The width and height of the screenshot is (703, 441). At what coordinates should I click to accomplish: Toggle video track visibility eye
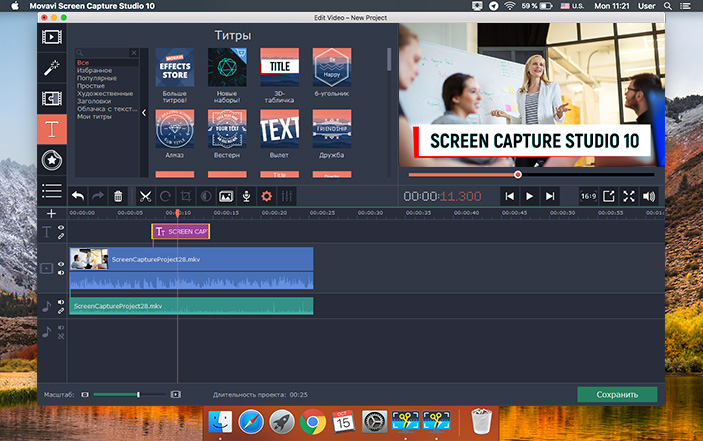pos(61,264)
